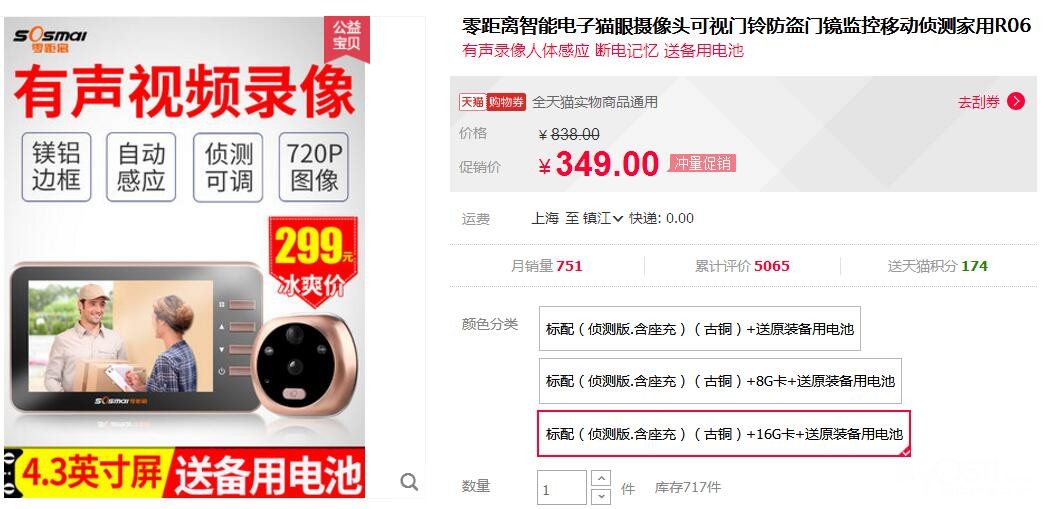Image resolution: width=1059 pixels, height=509 pixels.
Task: Click the 月销量 751 sales figure
Action: pyautogui.click(x=546, y=266)
